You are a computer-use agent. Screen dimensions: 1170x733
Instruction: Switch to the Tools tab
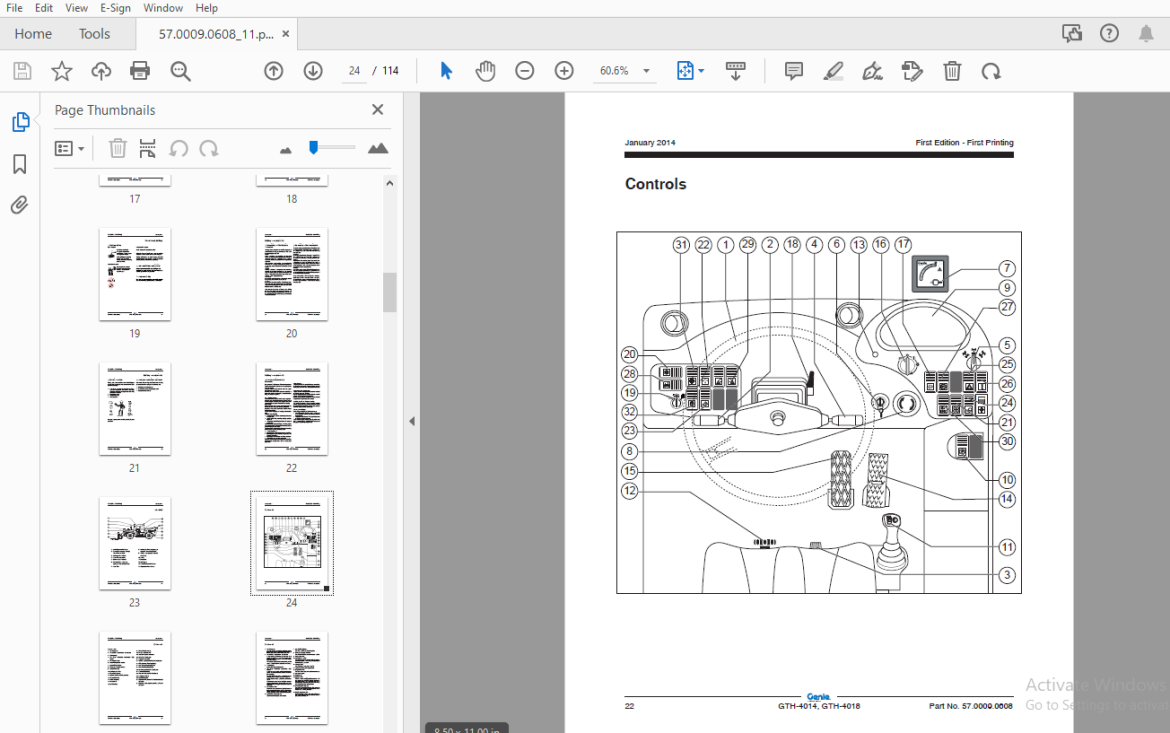pos(94,34)
